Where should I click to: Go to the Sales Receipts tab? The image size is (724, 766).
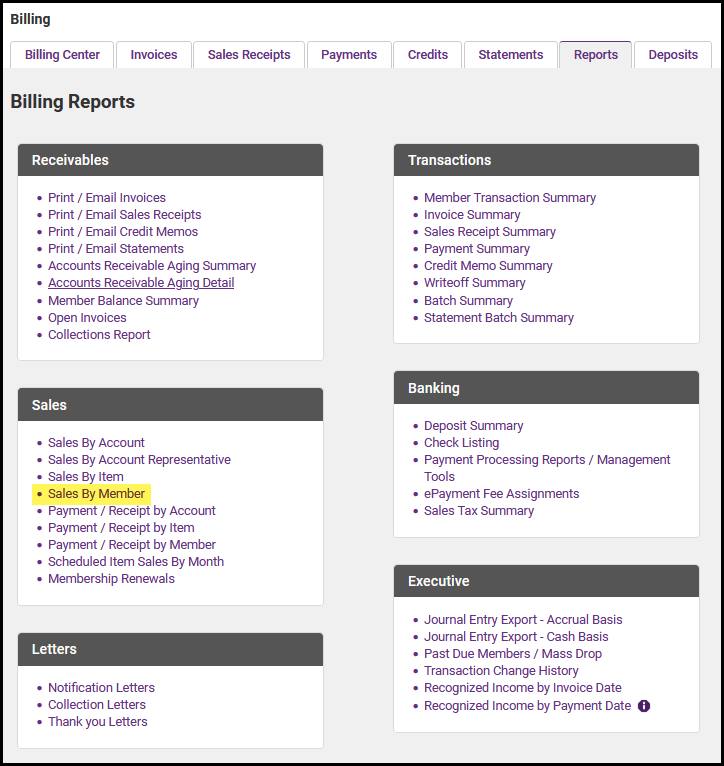pyautogui.click(x=249, y=55)
